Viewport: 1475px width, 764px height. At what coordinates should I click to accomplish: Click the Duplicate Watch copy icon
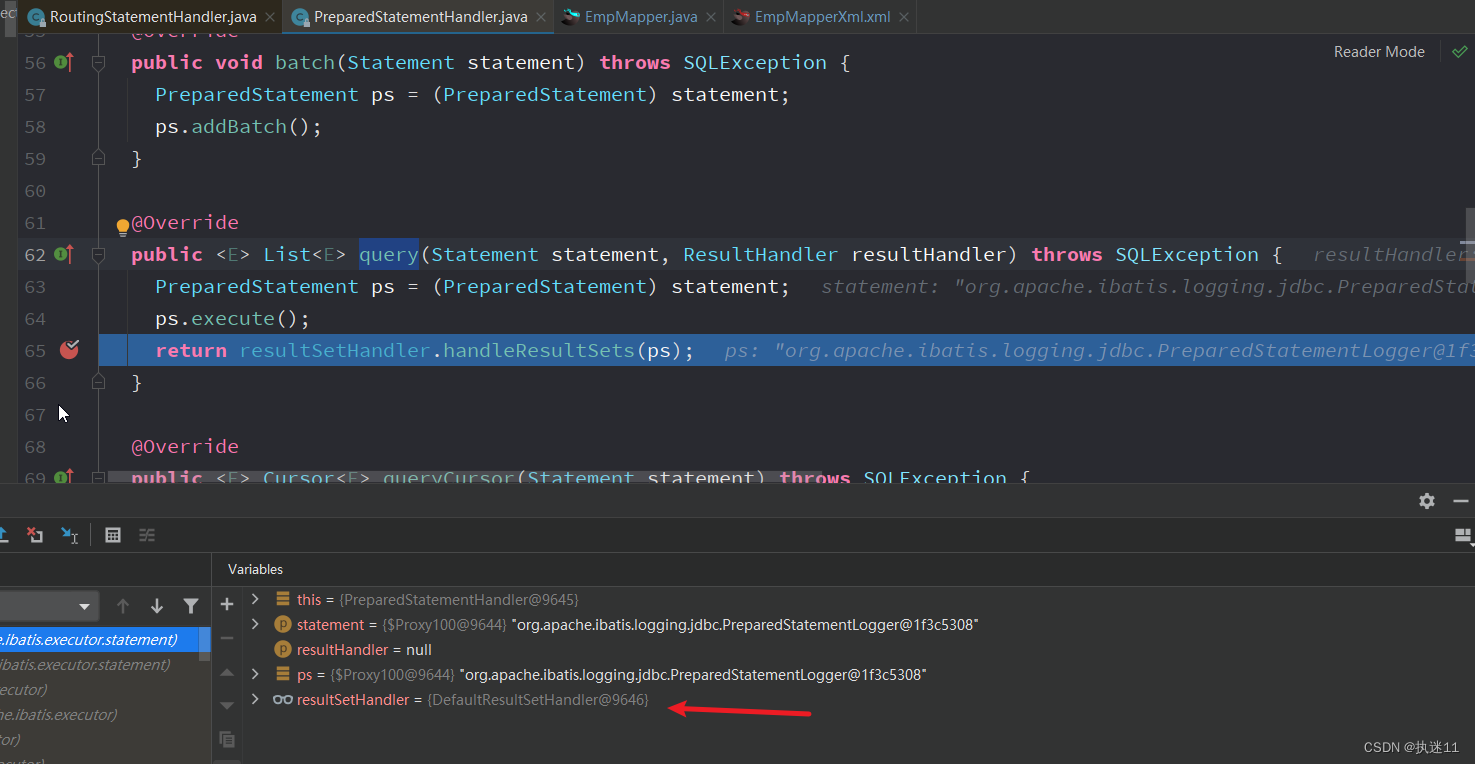click(x=227, y=740)
